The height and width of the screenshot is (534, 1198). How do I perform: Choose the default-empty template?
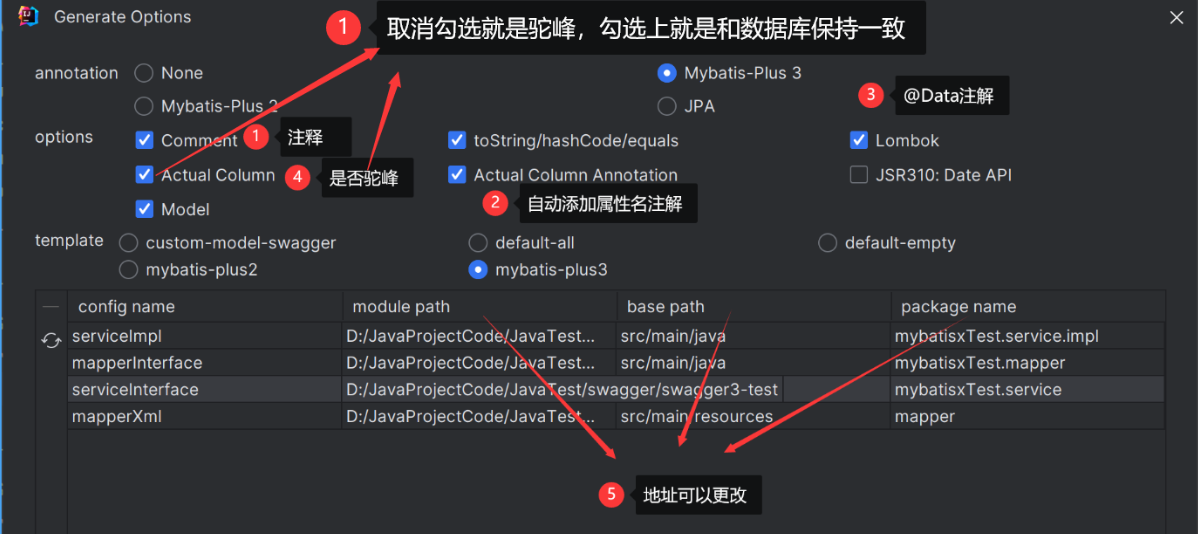827,243
